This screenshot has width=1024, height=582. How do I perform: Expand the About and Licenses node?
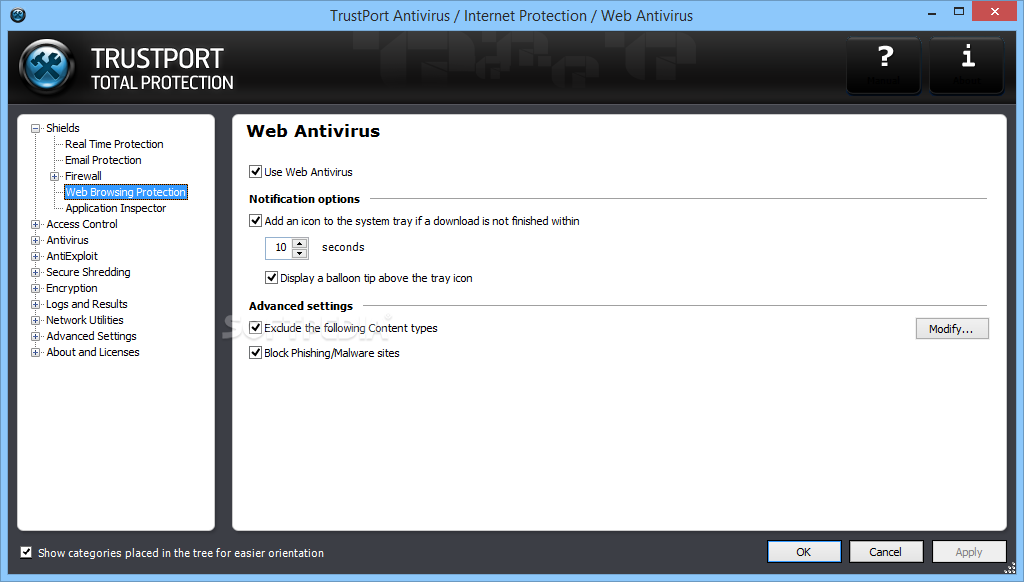coord(35,352)
